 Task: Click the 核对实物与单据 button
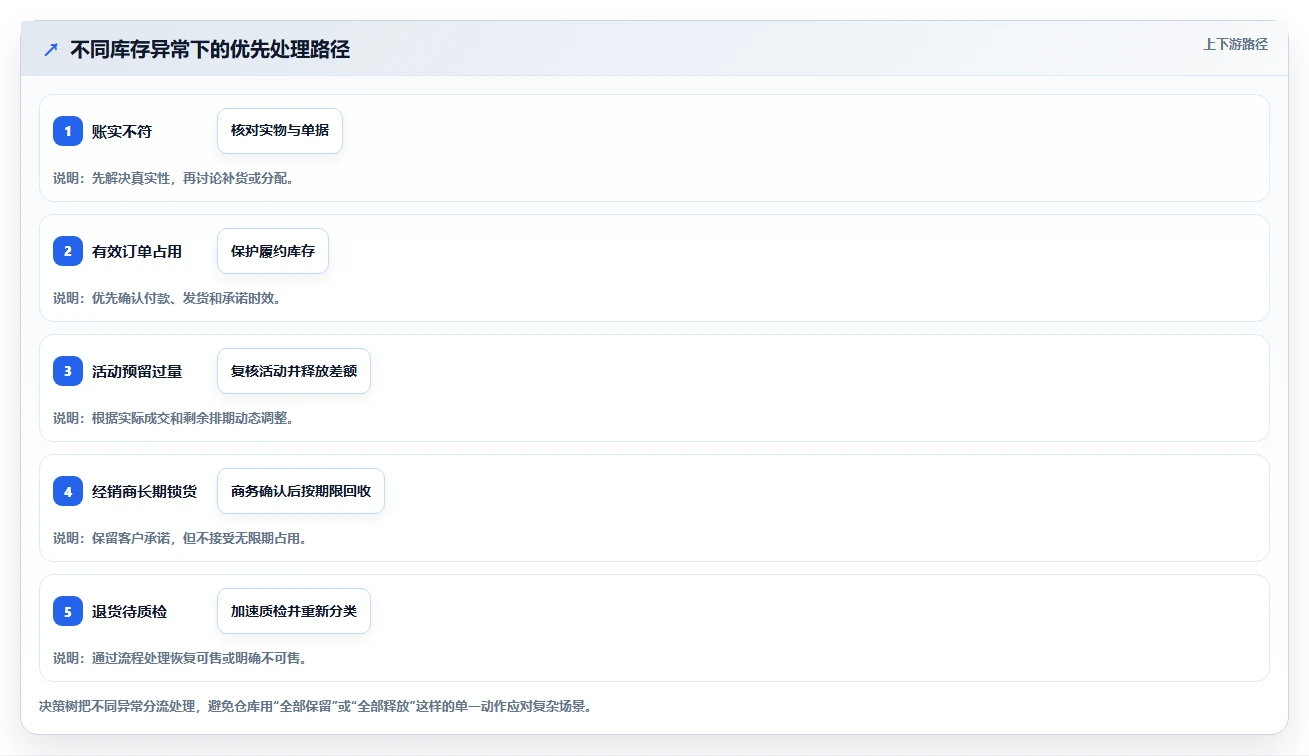point(280,131)
